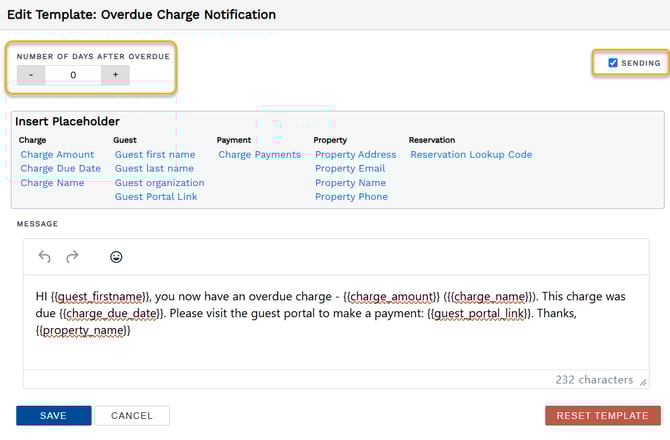Click the redo arrow icon
The height and width of the screenshot is (440, 670).
72,257
